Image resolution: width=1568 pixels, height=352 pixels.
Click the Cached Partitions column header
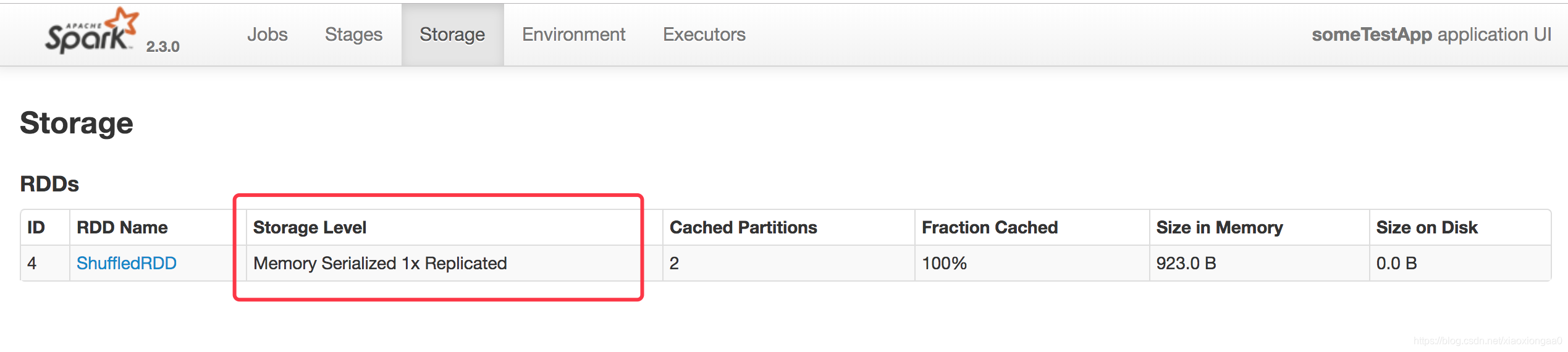click(743, 227)
